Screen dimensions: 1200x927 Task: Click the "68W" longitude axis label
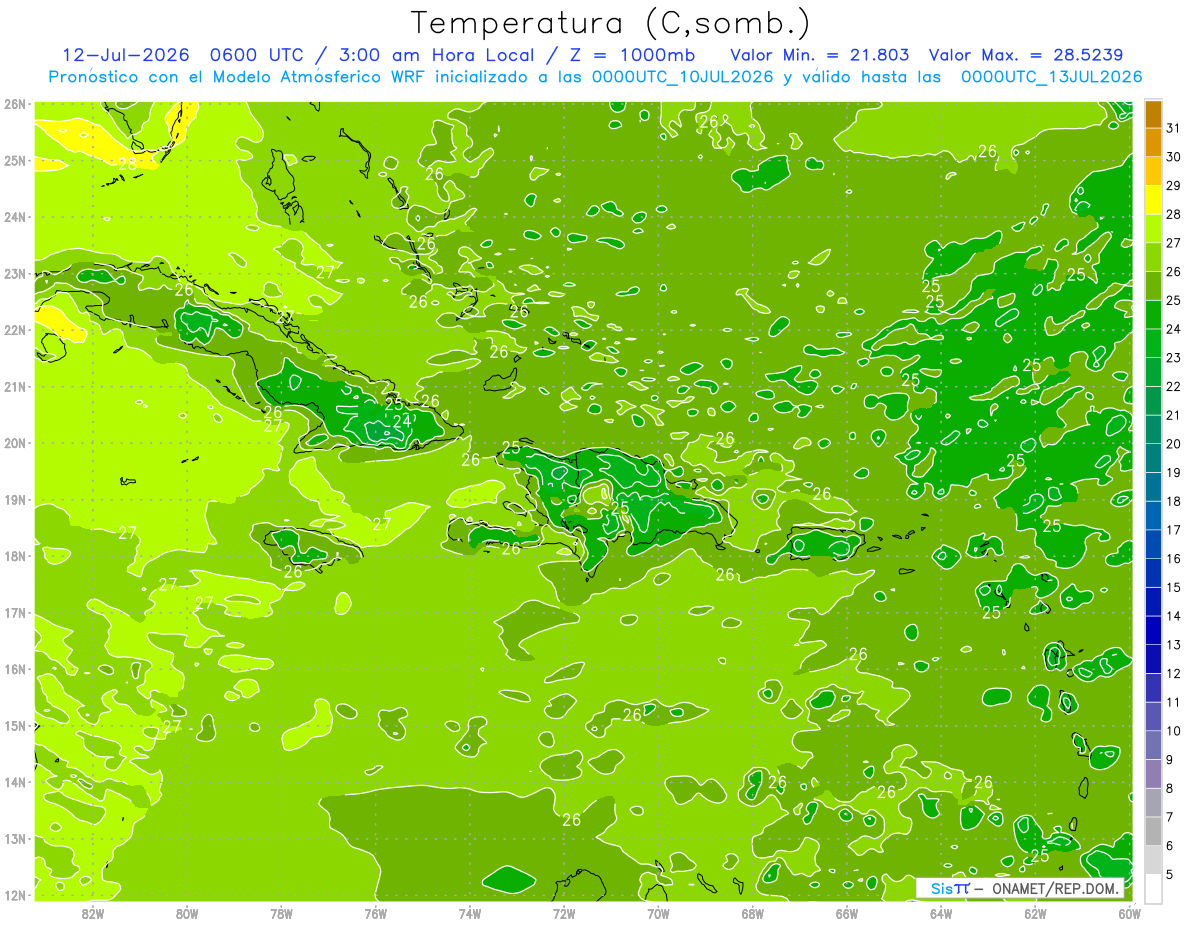752,913
